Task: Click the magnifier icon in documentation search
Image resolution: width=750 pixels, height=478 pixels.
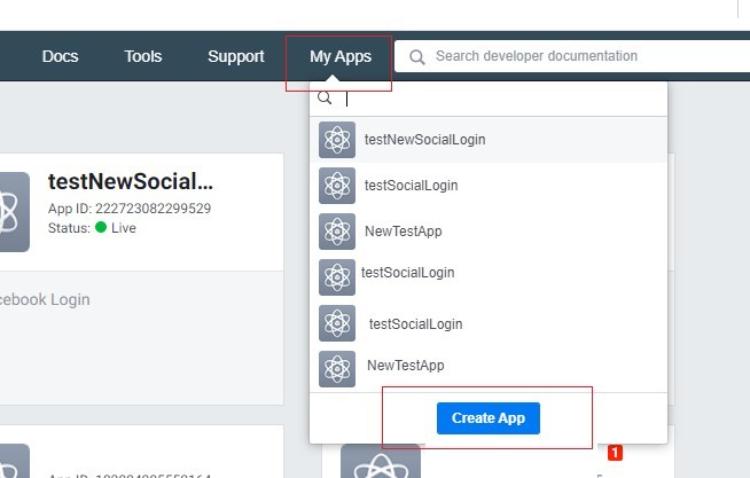Action: 417,57
